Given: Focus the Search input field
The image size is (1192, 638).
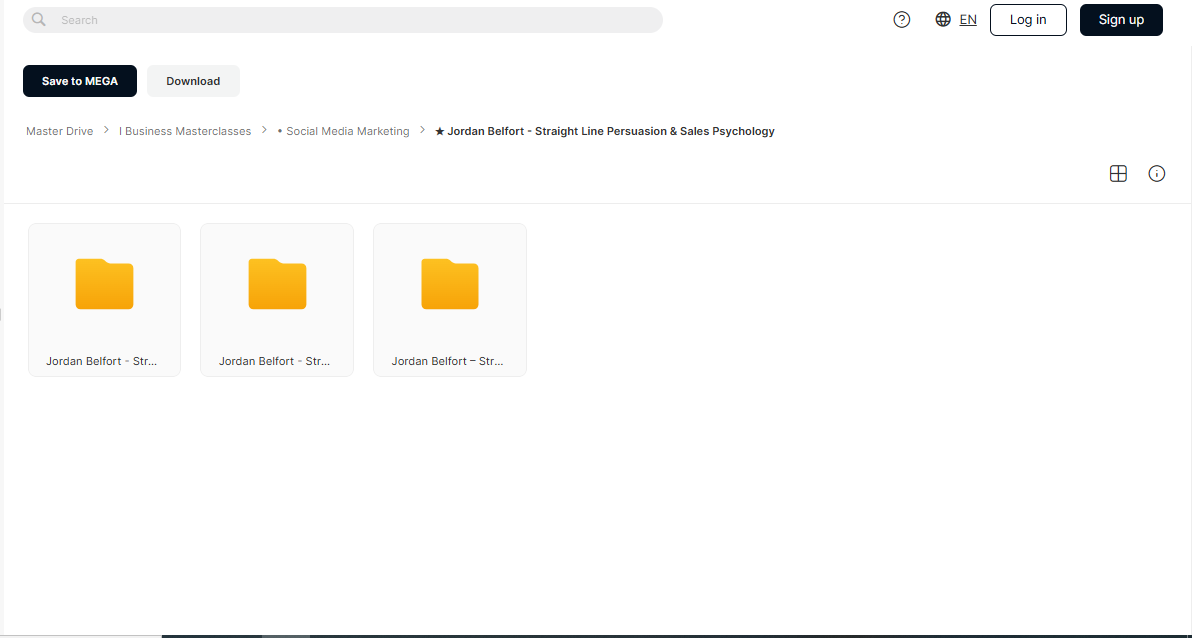Looking at the screenshot, I should coord(343,20).
